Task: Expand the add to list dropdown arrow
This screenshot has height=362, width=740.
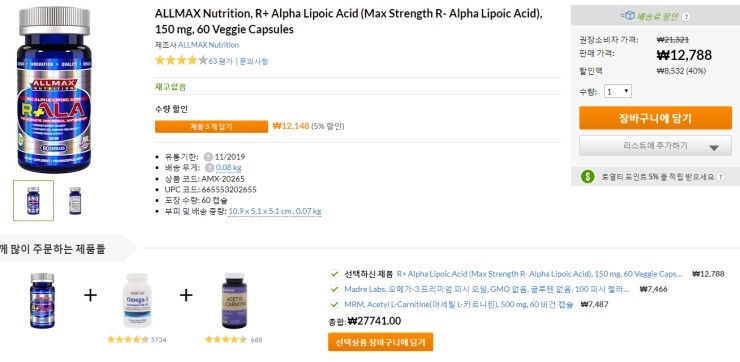Action: tap(714, 148)
